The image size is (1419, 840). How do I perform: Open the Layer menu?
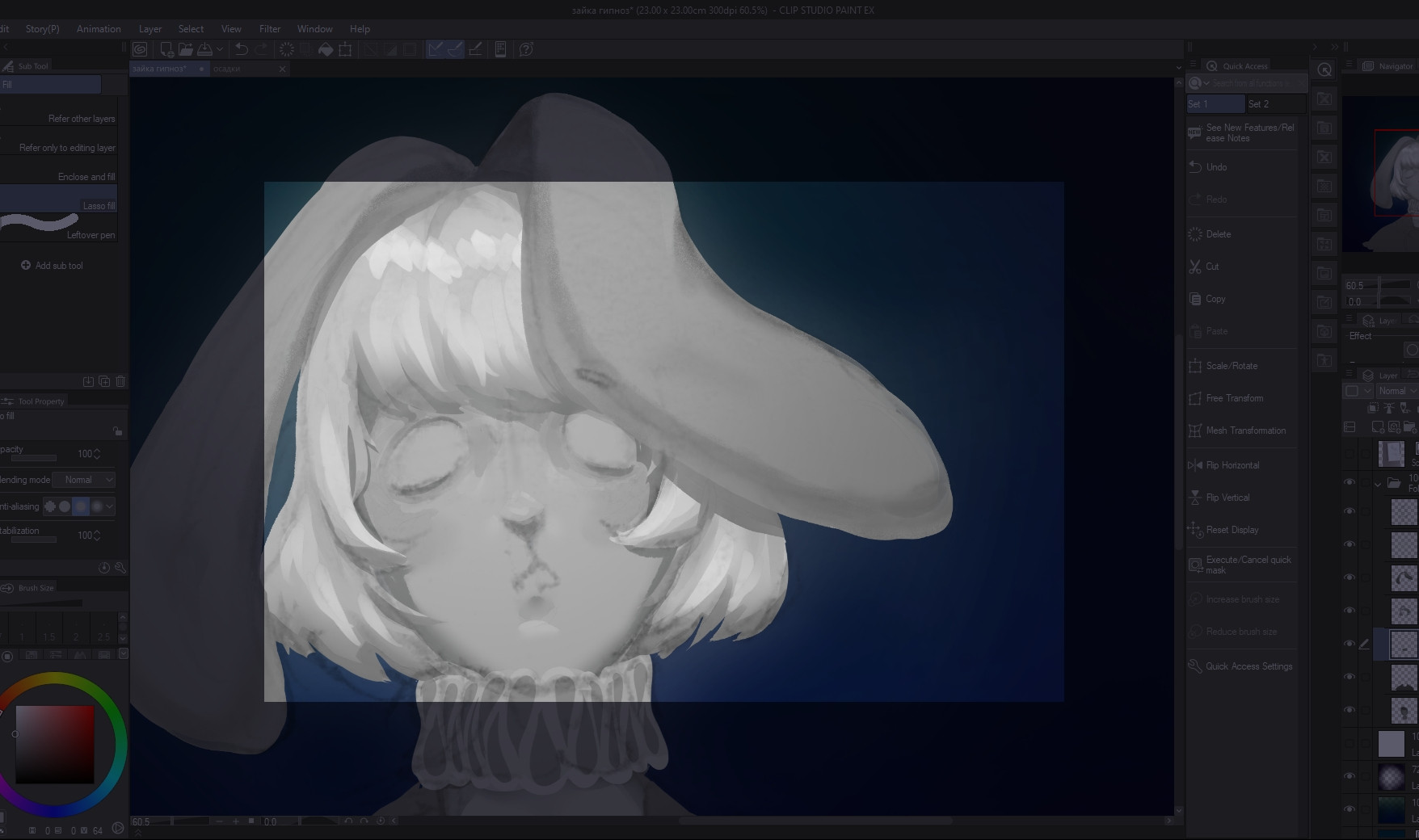click(149, 28)
